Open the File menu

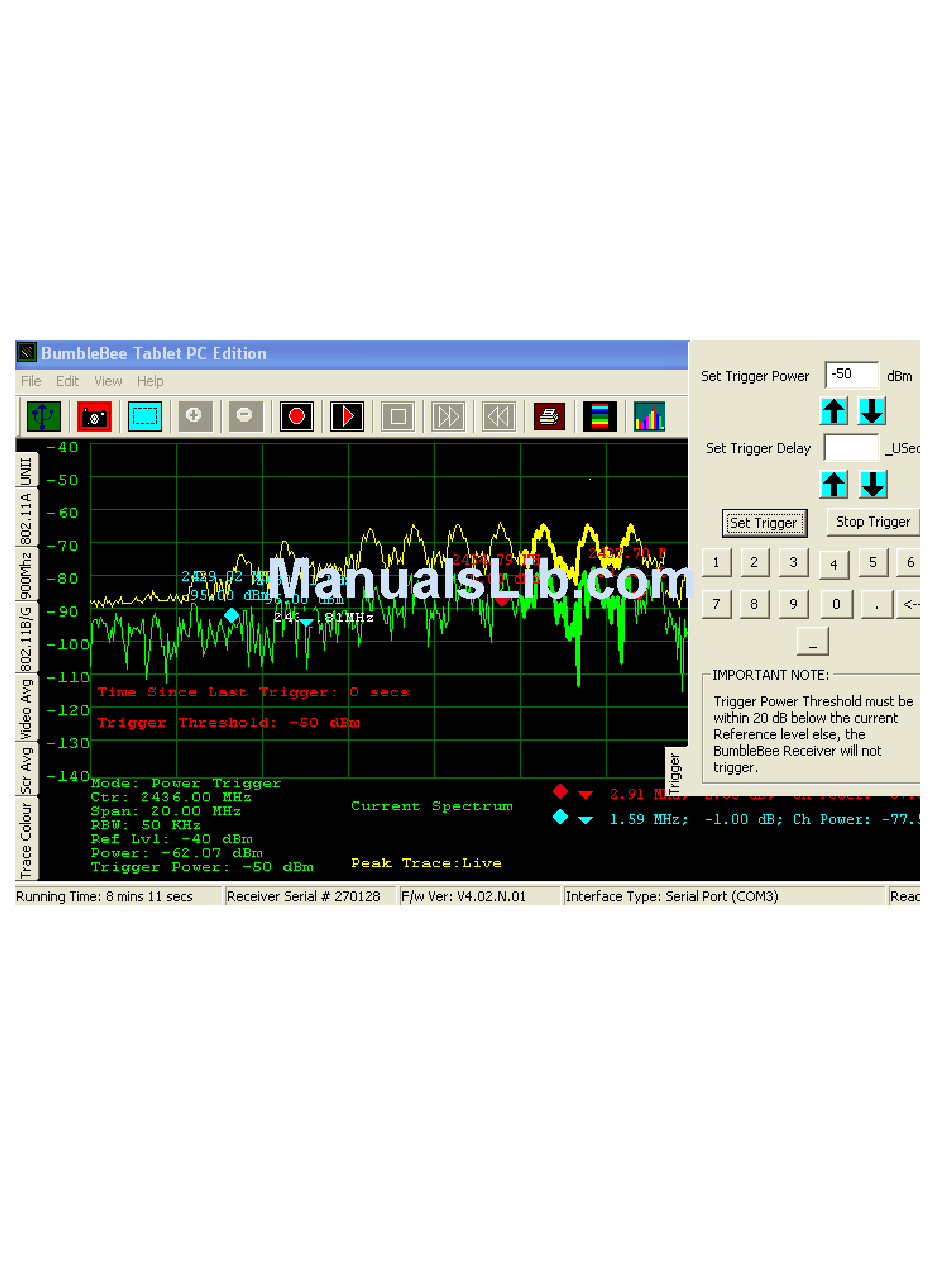(31, 381)
